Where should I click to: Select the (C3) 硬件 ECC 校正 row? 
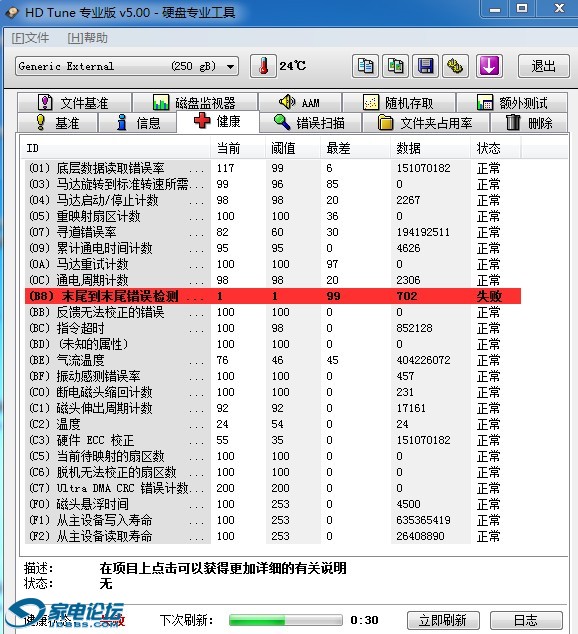pyautogui.click(x=273, y=440)
